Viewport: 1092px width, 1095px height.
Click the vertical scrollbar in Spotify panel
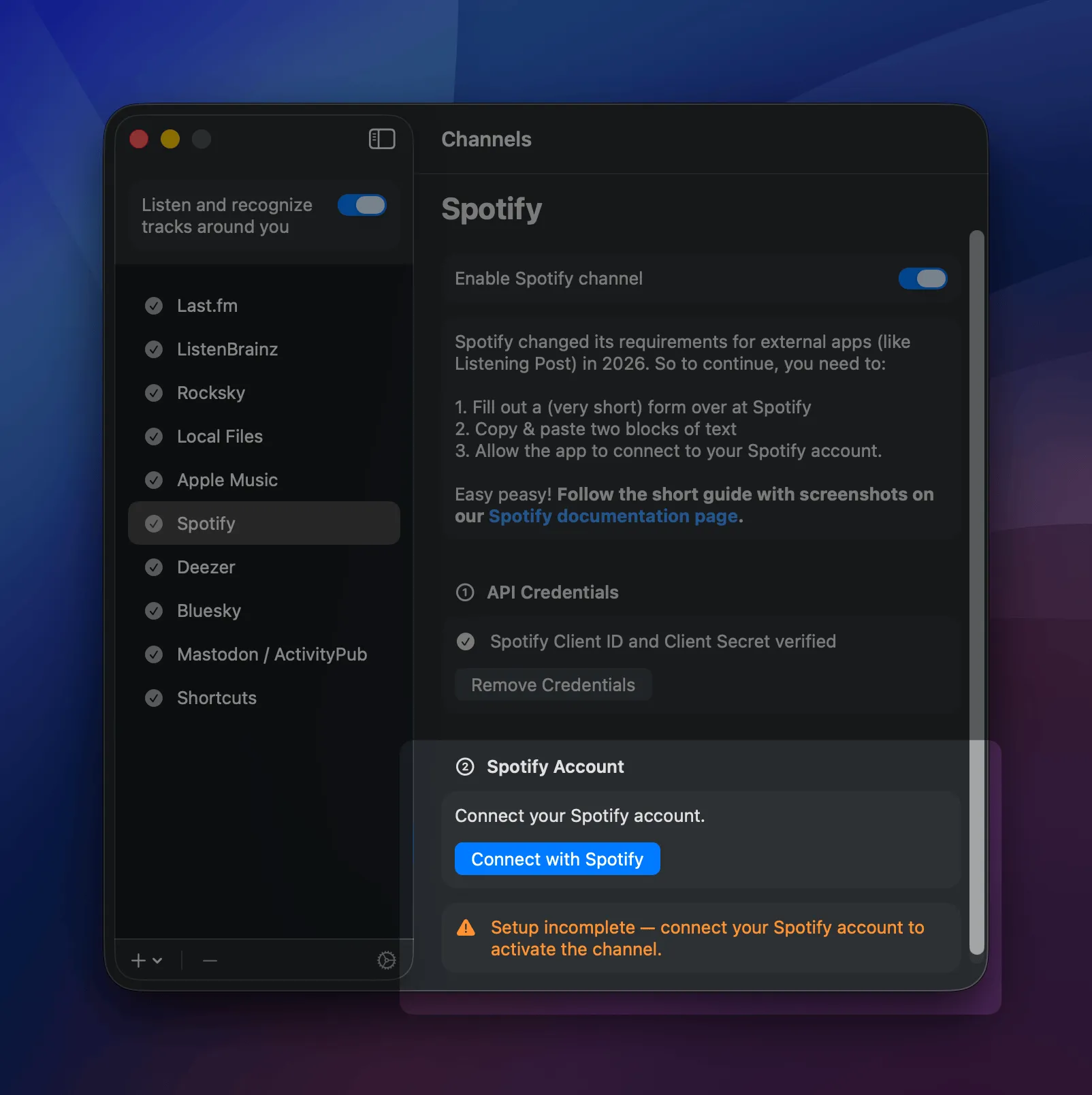point(976,592)
